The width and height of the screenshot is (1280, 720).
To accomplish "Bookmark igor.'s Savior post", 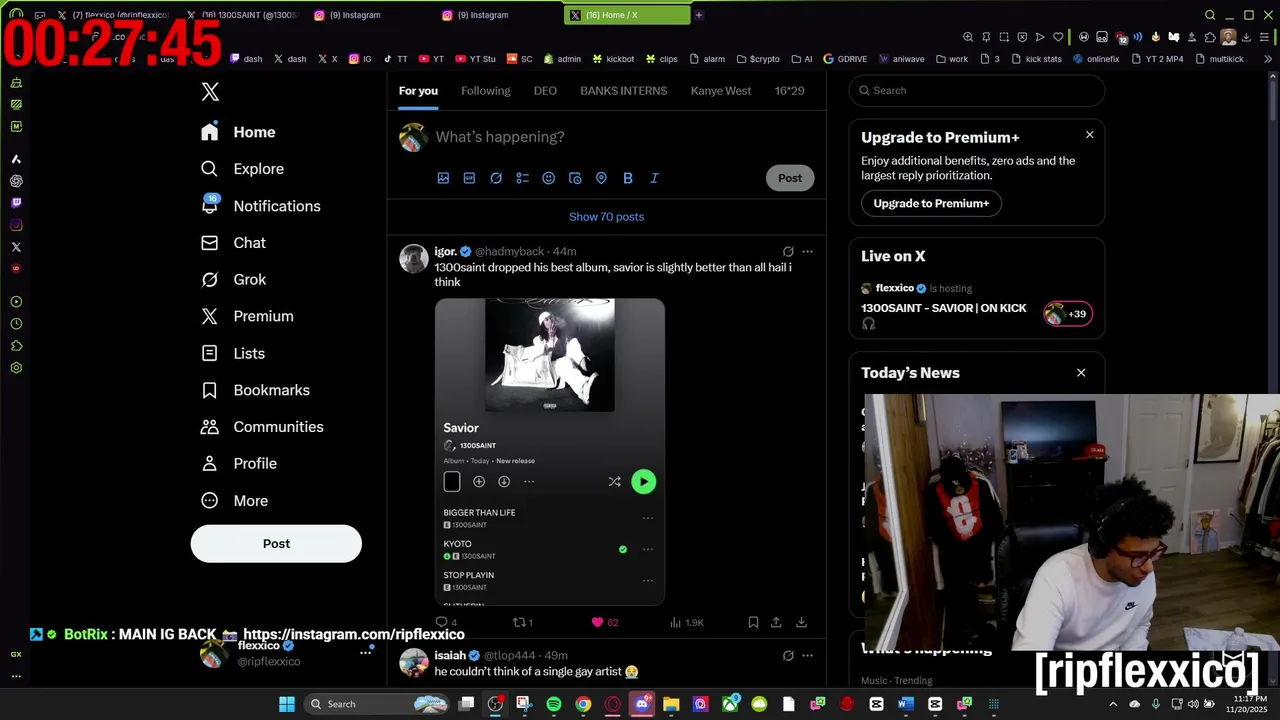I will pyautogui.click(x=753, y=622).
